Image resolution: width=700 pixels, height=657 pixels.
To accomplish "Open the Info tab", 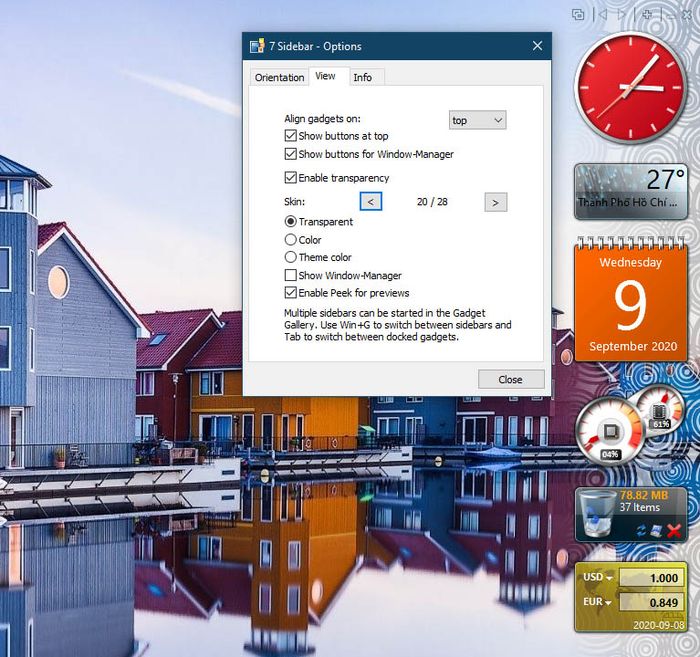I will [x=362, y=77].
